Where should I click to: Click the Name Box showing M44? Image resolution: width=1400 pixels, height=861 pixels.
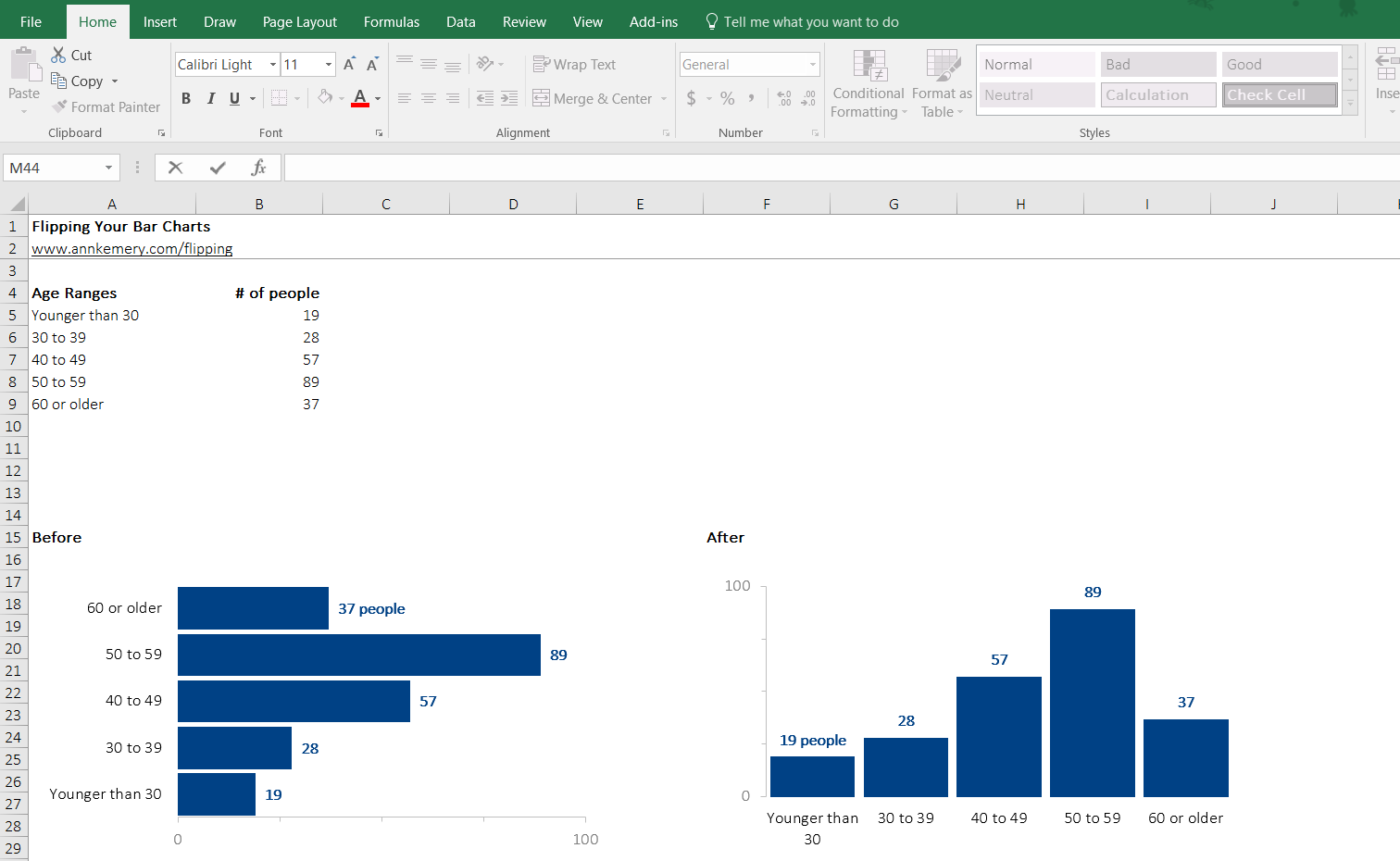tap(56, 168)
